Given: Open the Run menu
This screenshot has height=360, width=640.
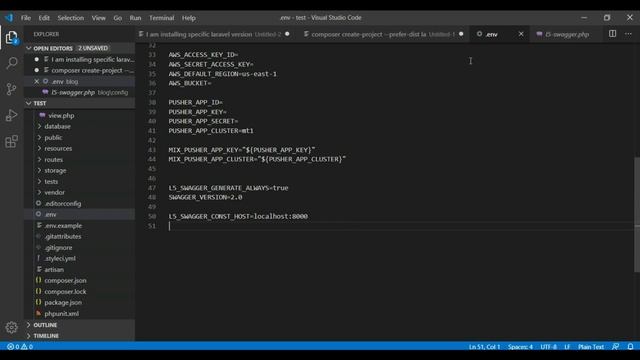Looking at the screenshot, I should tap(135, 18).
